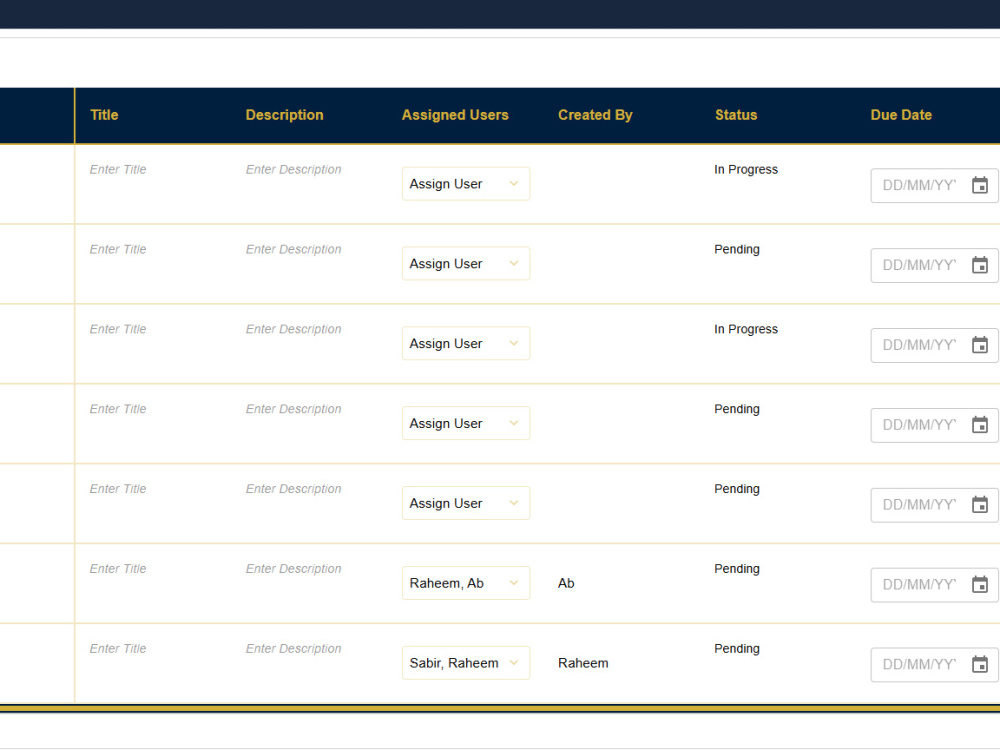Open calendar picker in the fifth row
This screenshot has width=1000, height=750.
pos(980,504)
